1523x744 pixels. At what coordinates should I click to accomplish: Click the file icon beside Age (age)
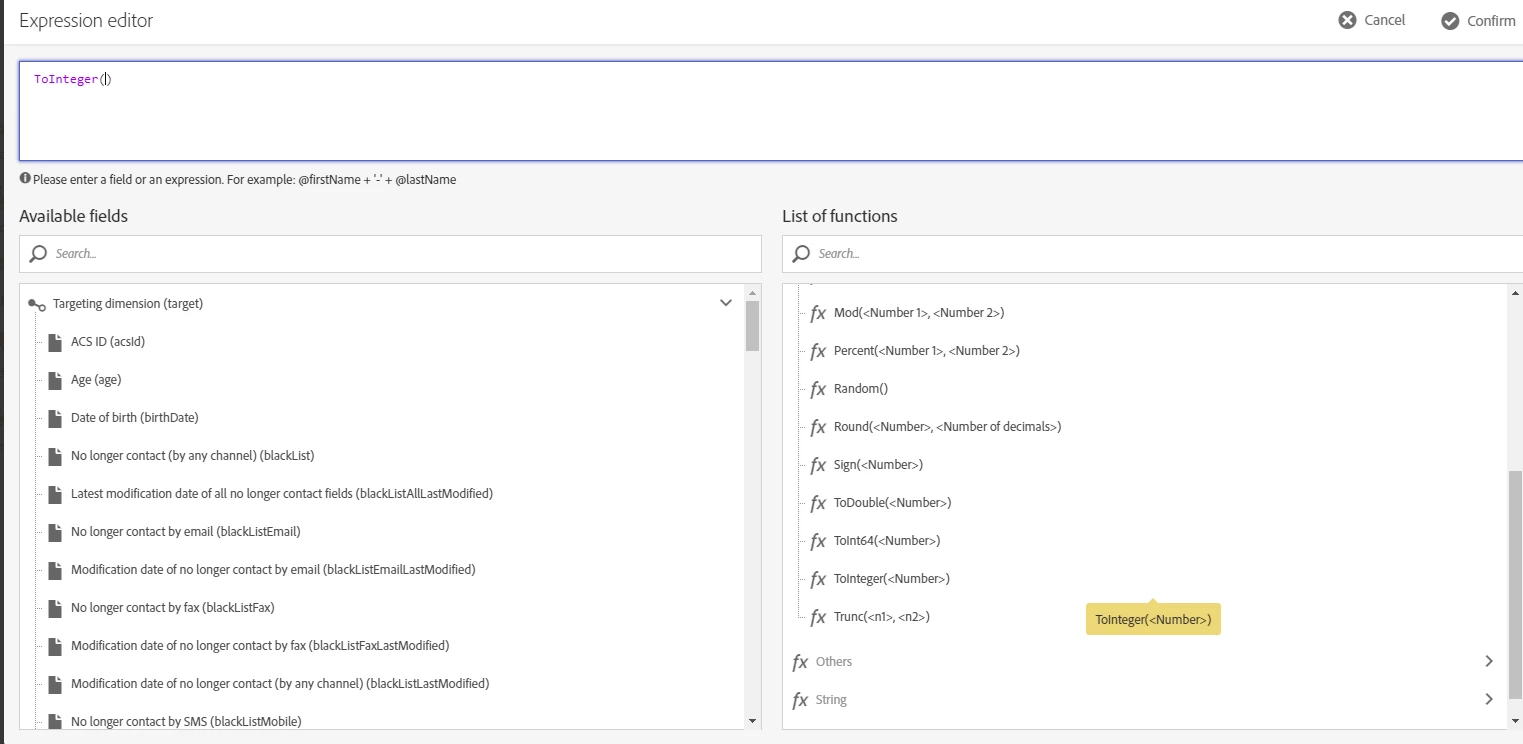tap(55, 380)
